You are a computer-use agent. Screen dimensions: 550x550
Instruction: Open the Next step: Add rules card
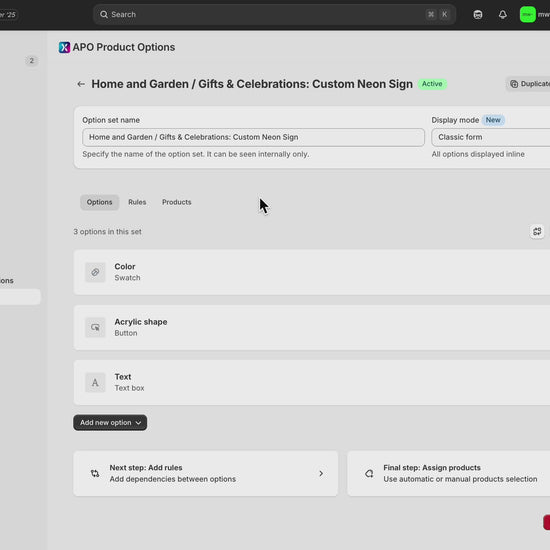coord(206,474)
